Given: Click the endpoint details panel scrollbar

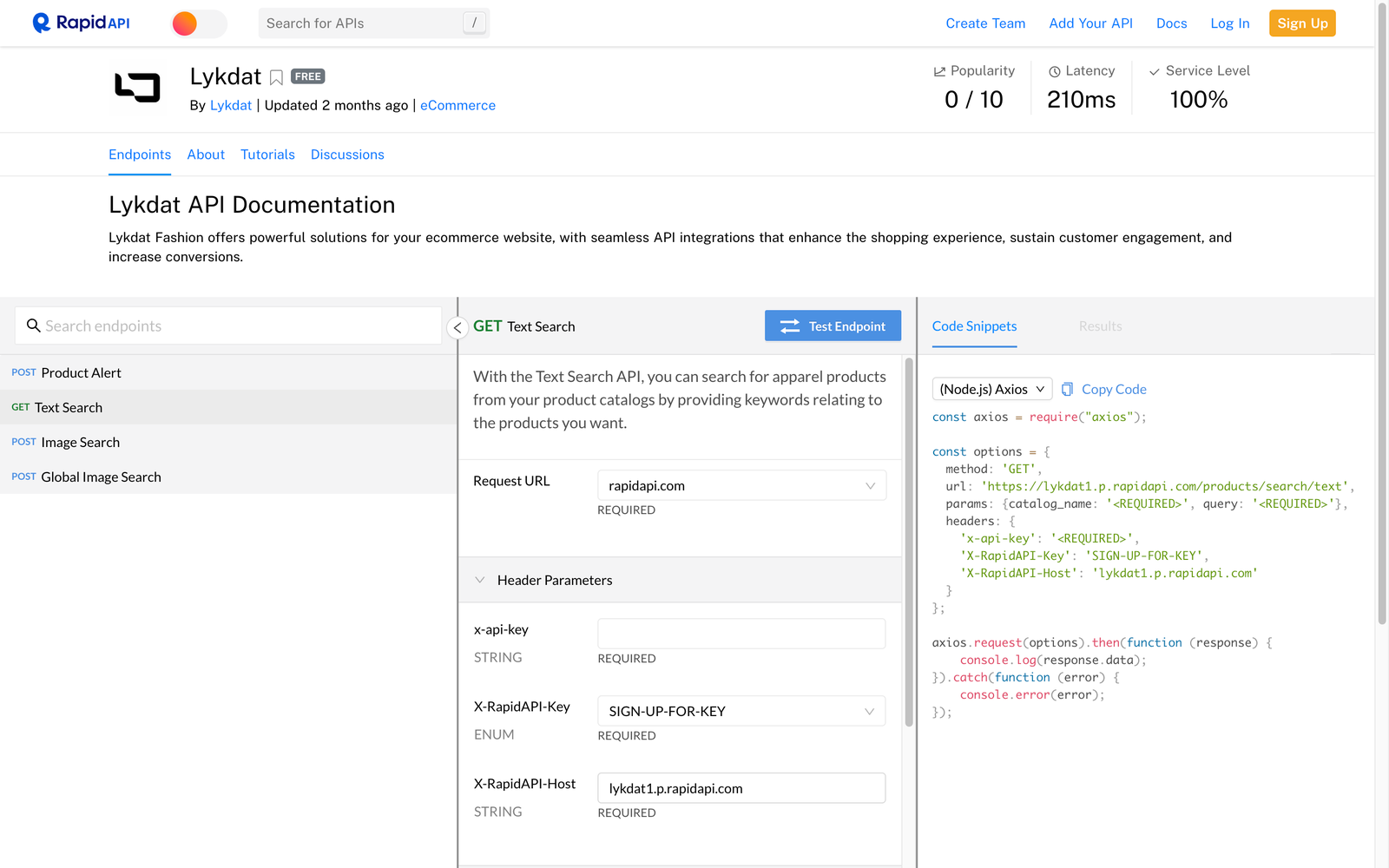Looking at the screenshot, I should 909,542.
